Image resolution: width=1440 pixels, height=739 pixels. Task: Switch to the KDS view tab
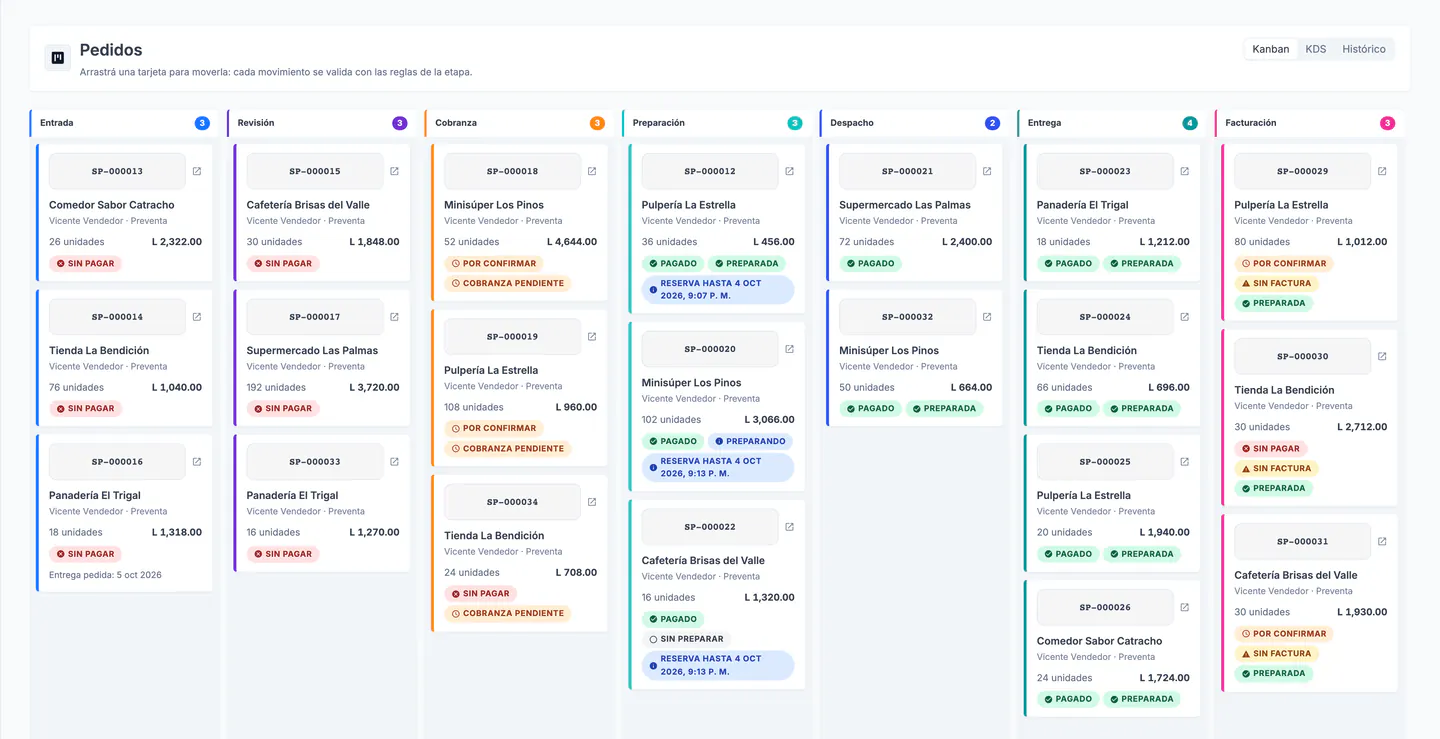coord(1316,49)
